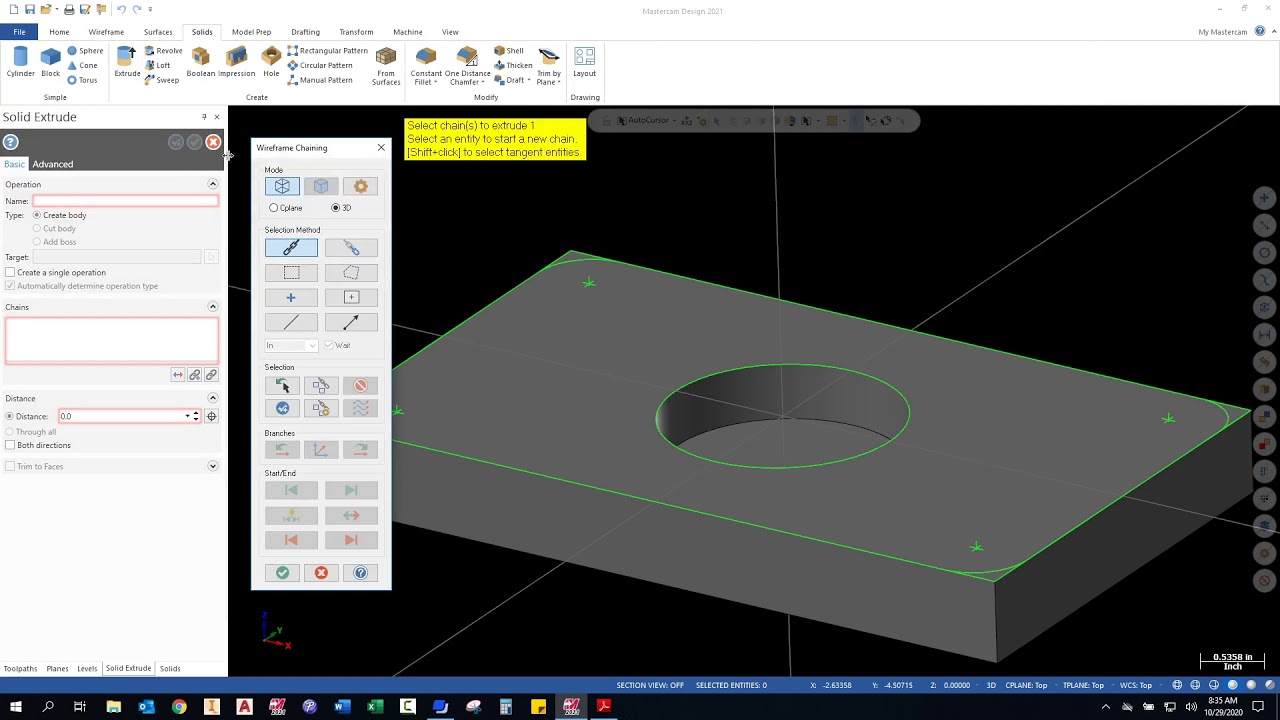Open the File menu
This screenshot has width=1280, height=720.
19,32
